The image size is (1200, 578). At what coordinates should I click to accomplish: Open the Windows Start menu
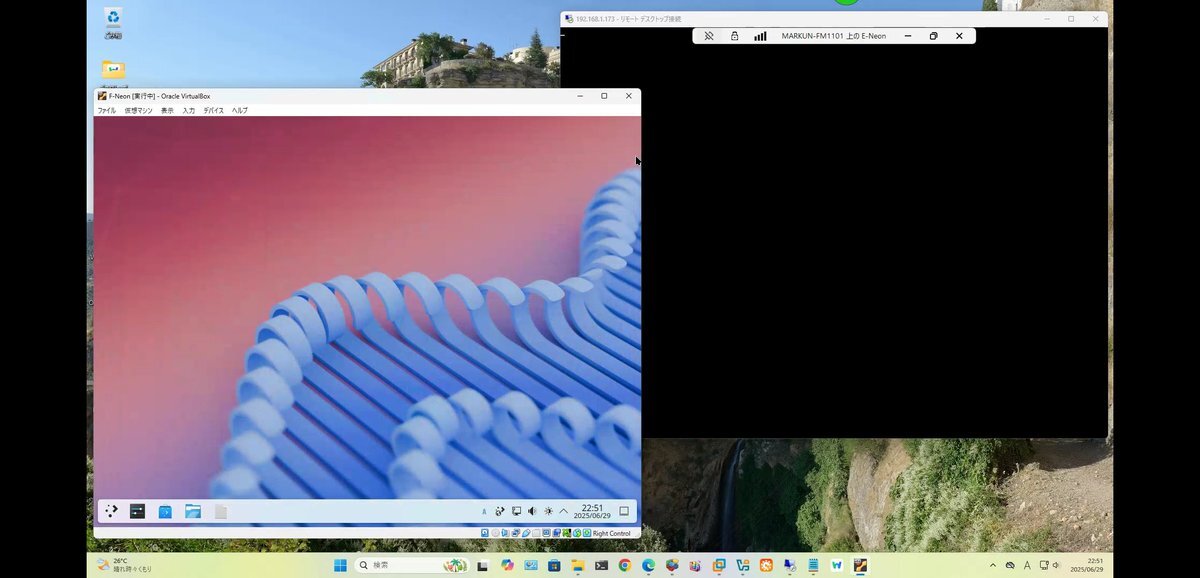340,565
